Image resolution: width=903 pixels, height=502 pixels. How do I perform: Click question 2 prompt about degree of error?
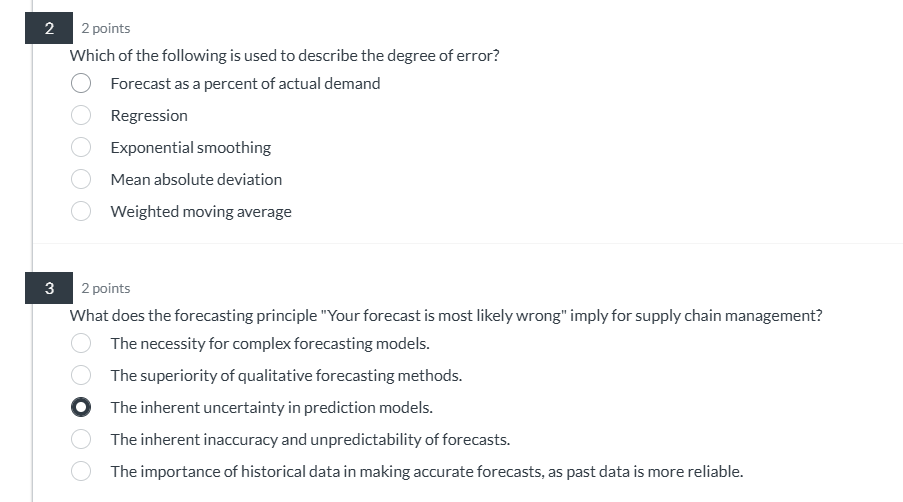click(284, 56)
